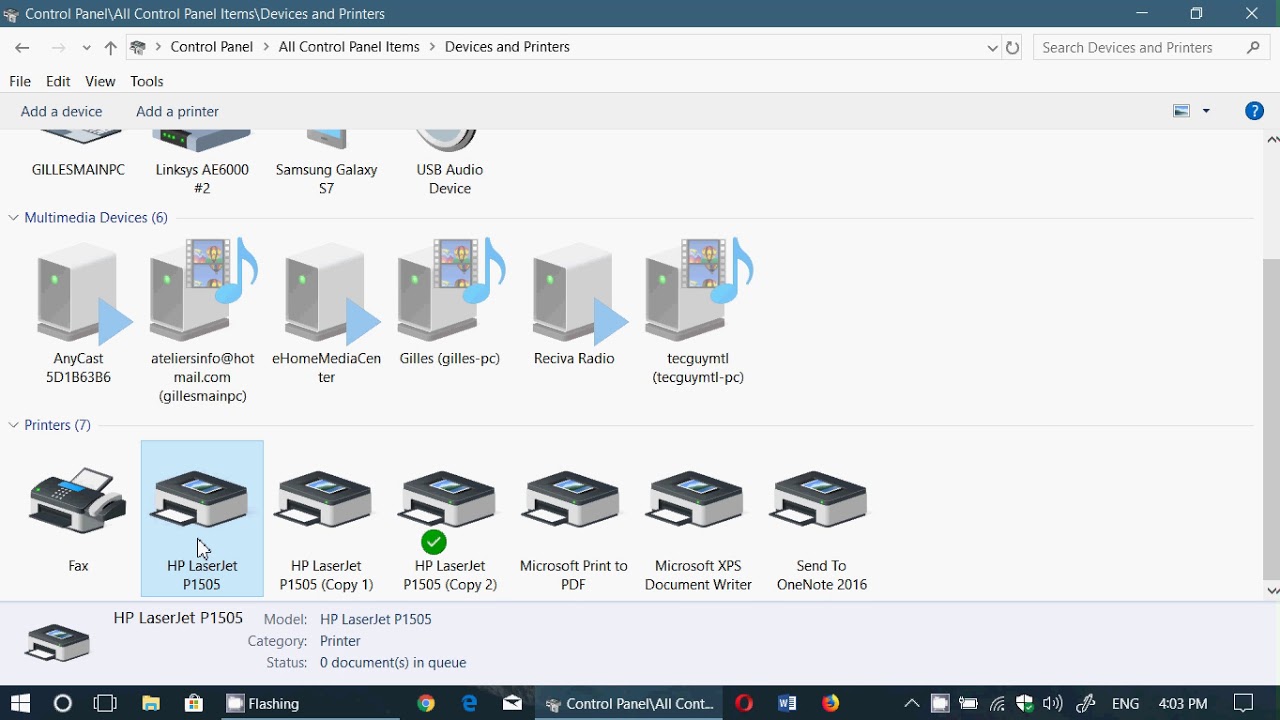Open the volume control in system tray
1280x720 pixels.
click(1053, 703)
